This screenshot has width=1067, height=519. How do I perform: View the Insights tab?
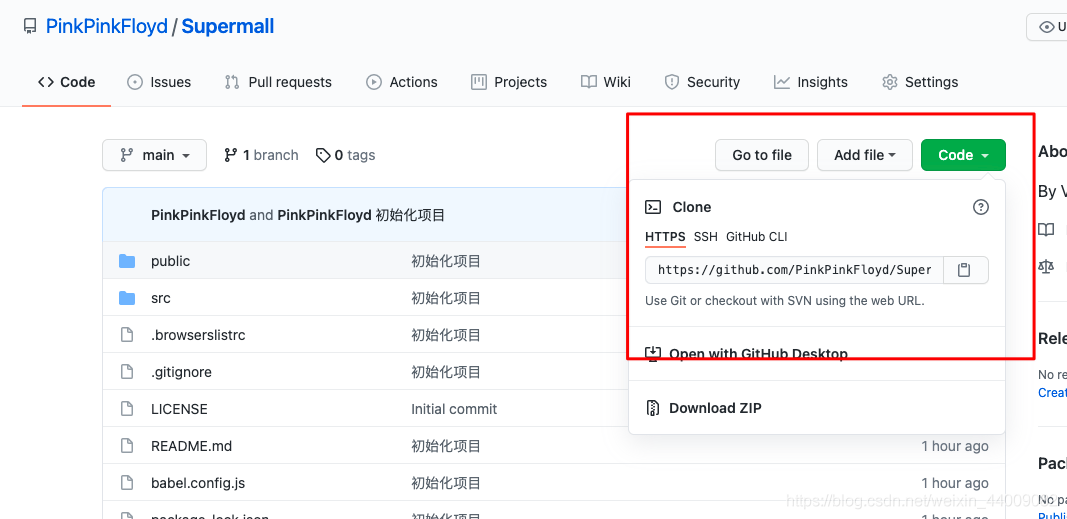[810, 82]
